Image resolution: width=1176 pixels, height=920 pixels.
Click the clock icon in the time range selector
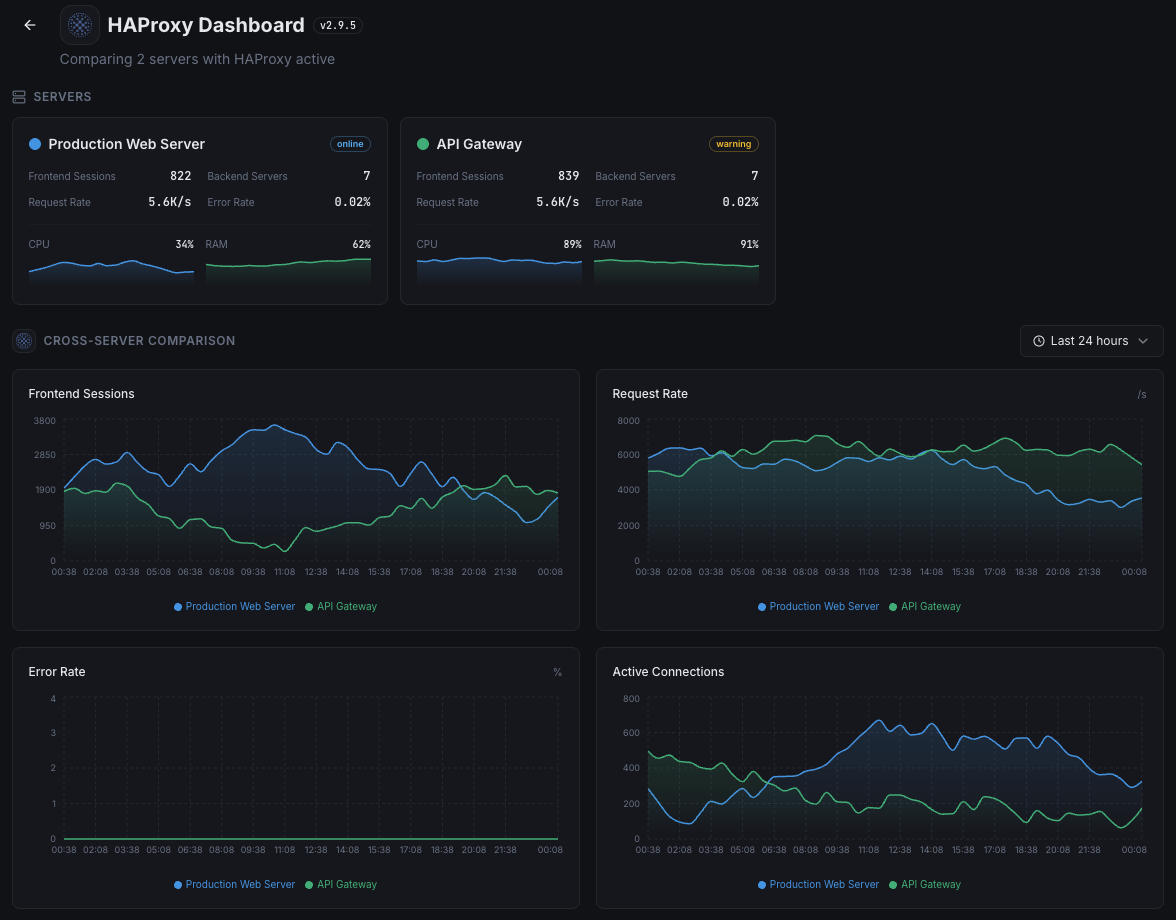coord(1037,340)
